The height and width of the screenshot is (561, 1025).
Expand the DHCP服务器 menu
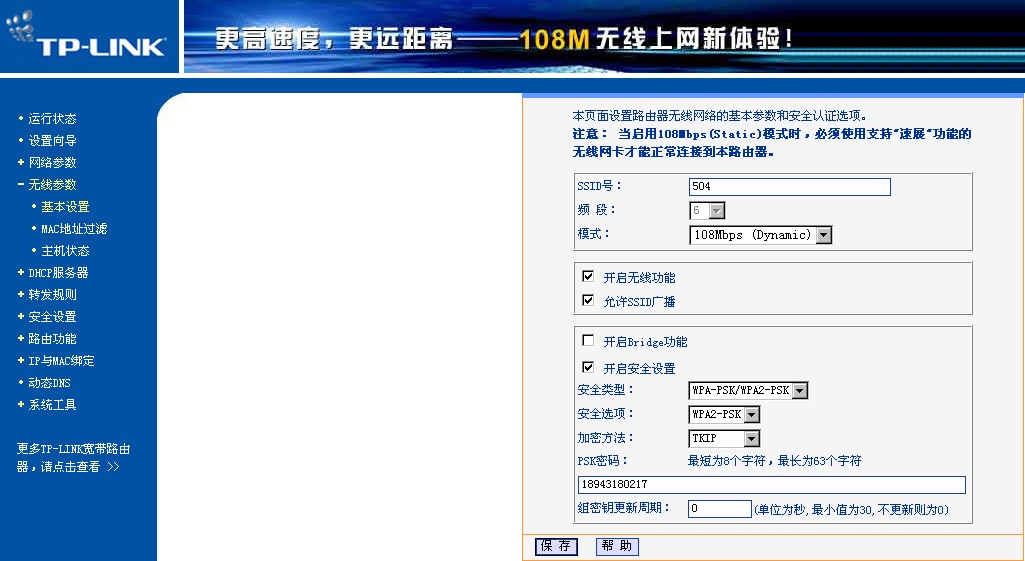58,273
